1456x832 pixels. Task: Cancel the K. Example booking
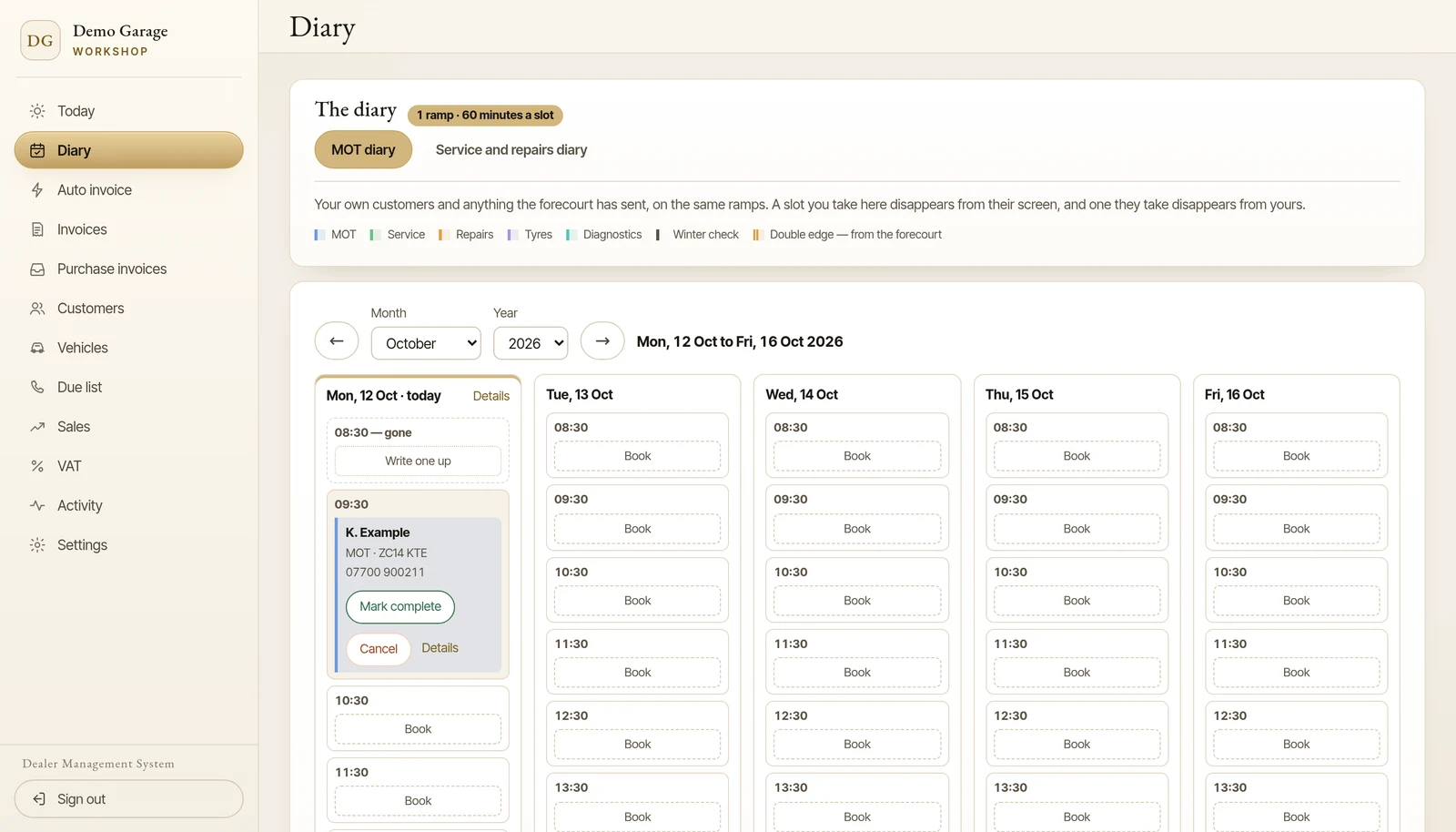379,649
